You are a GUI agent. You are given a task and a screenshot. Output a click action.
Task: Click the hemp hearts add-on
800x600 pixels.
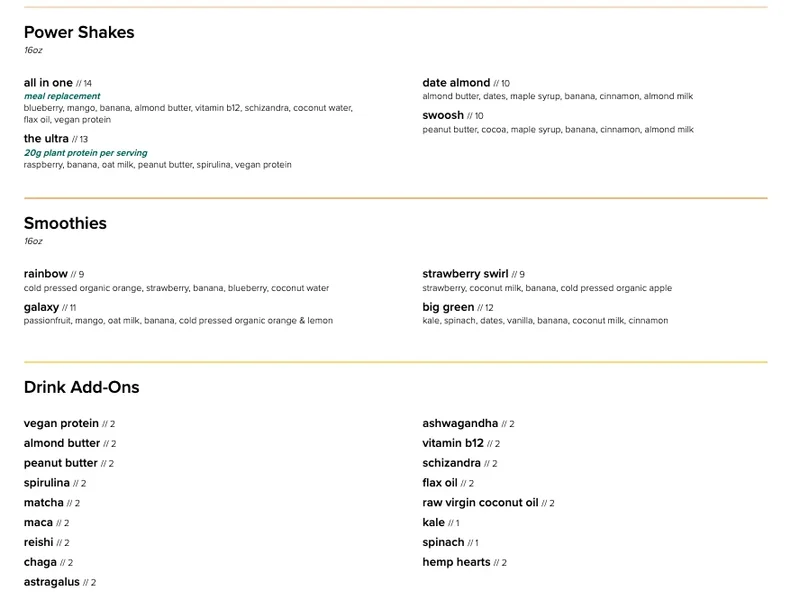pyautogui.click(x=456, y=562)
